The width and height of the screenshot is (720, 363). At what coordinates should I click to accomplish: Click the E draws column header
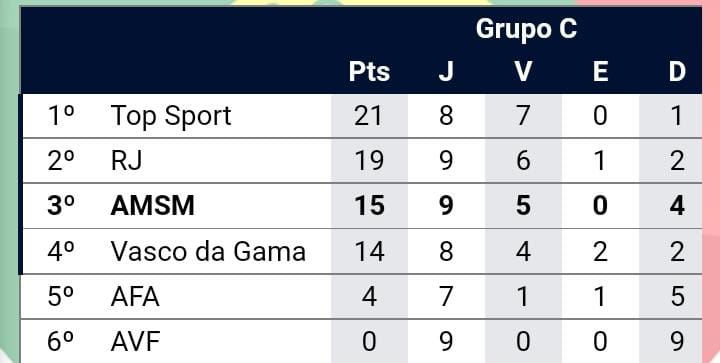pyautogui.click(x=600, y=72)
